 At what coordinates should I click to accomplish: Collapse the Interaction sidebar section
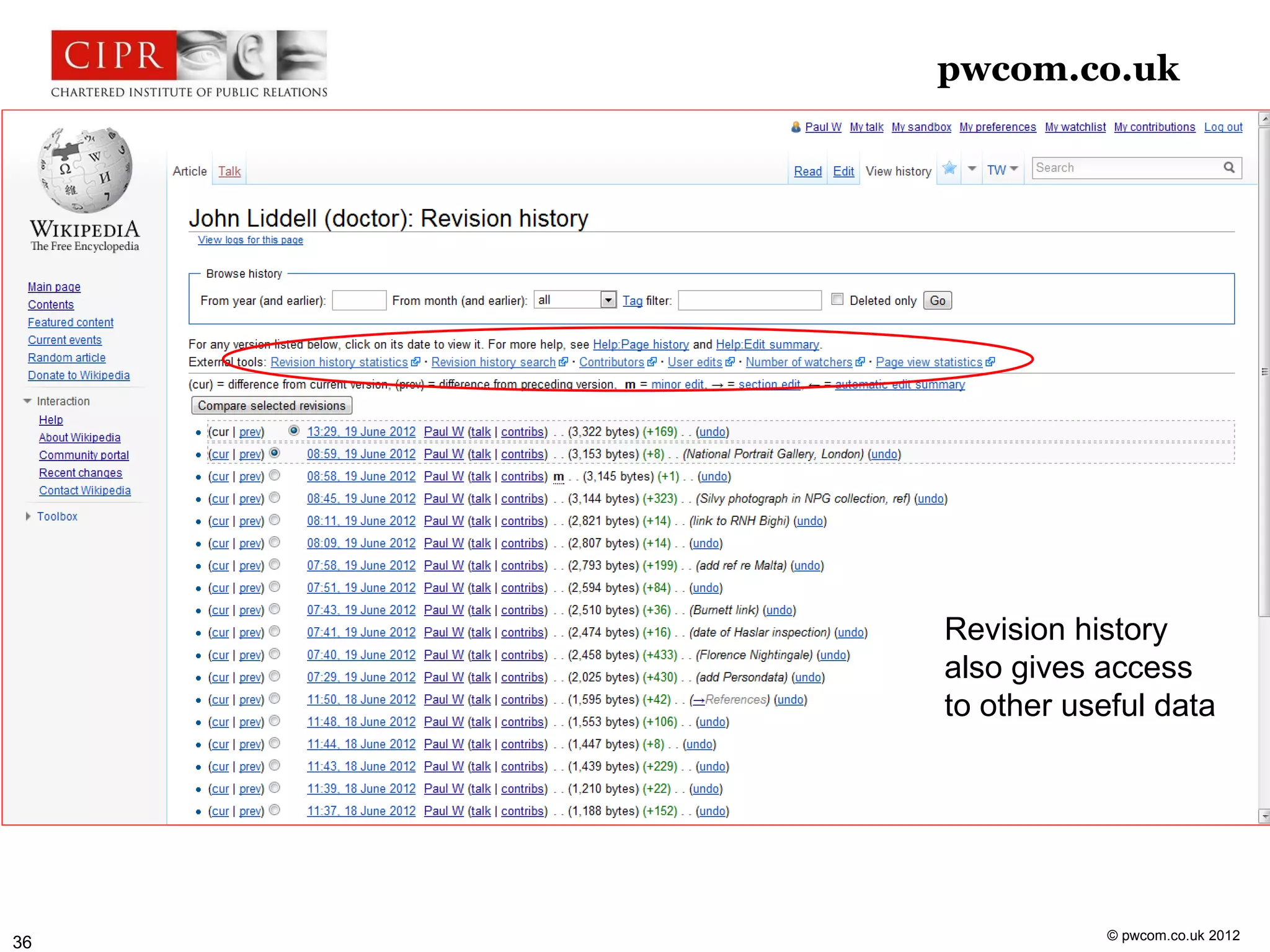[x=27, y=401]
